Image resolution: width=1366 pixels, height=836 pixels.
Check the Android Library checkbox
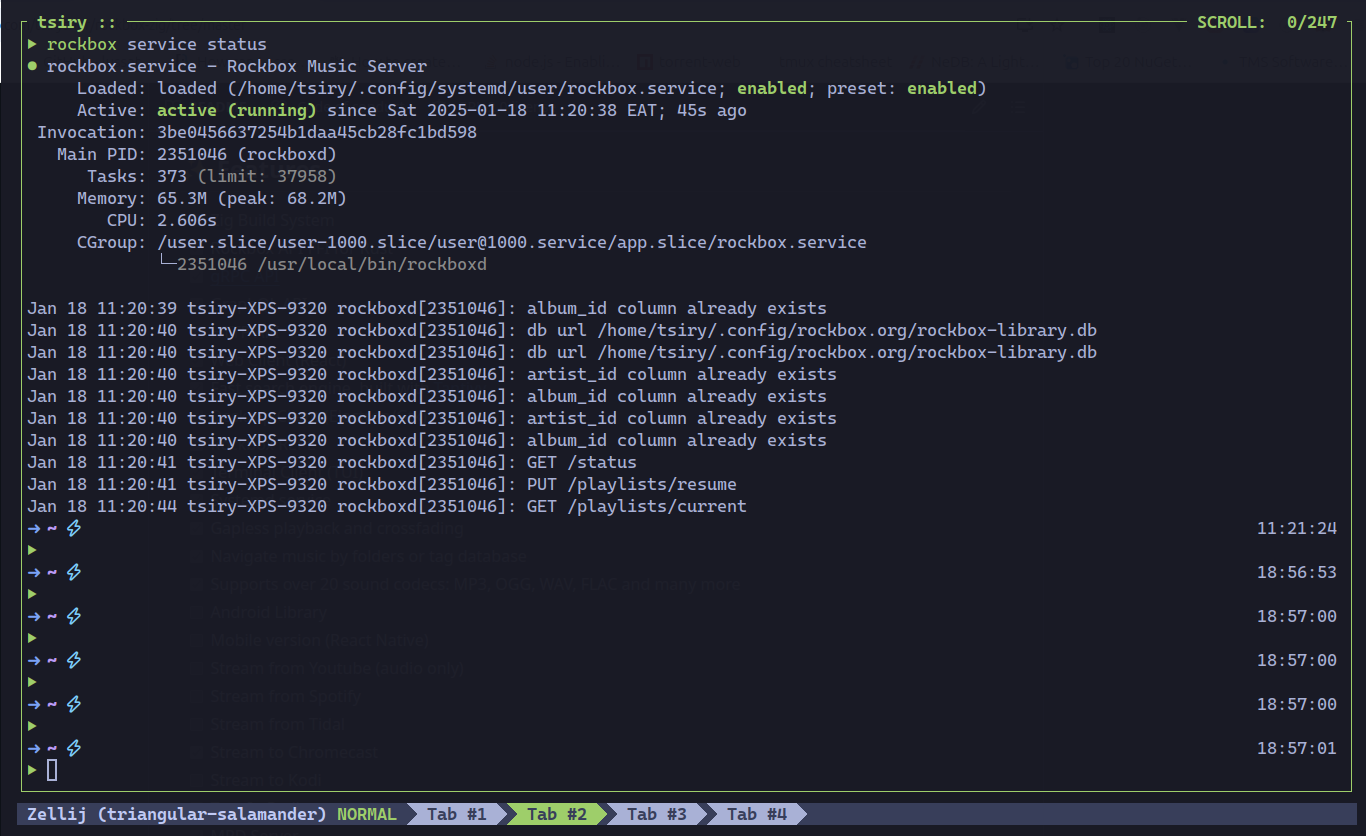(x=194, y=612)
